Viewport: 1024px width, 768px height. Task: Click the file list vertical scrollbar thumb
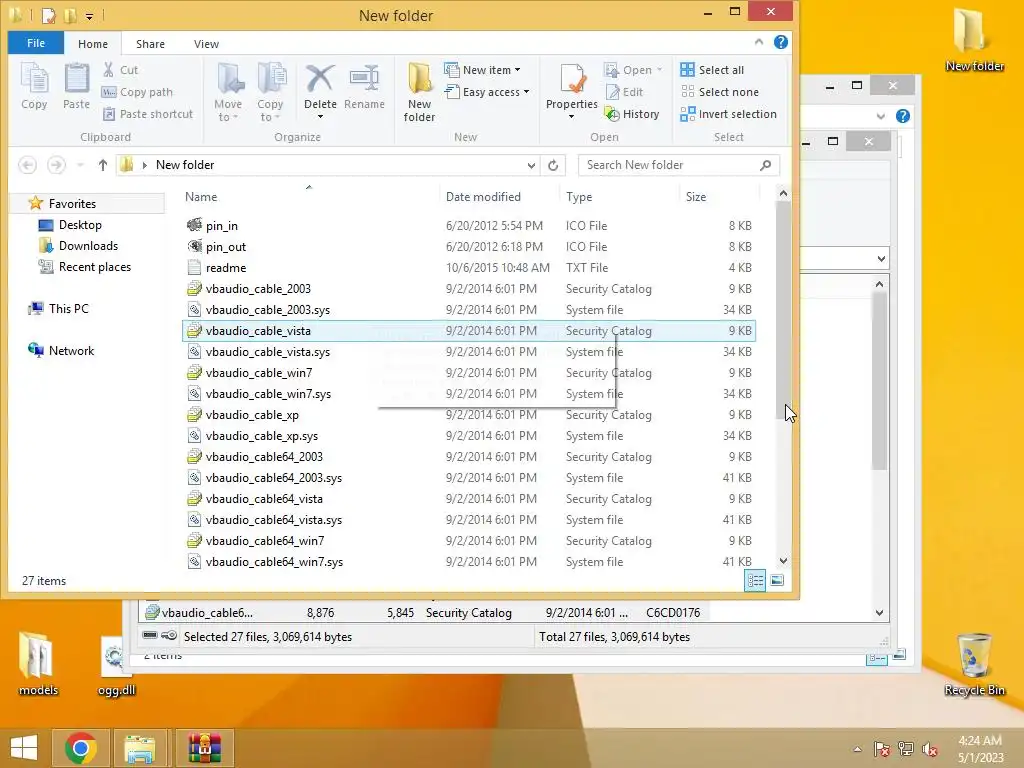coord(783,310)
